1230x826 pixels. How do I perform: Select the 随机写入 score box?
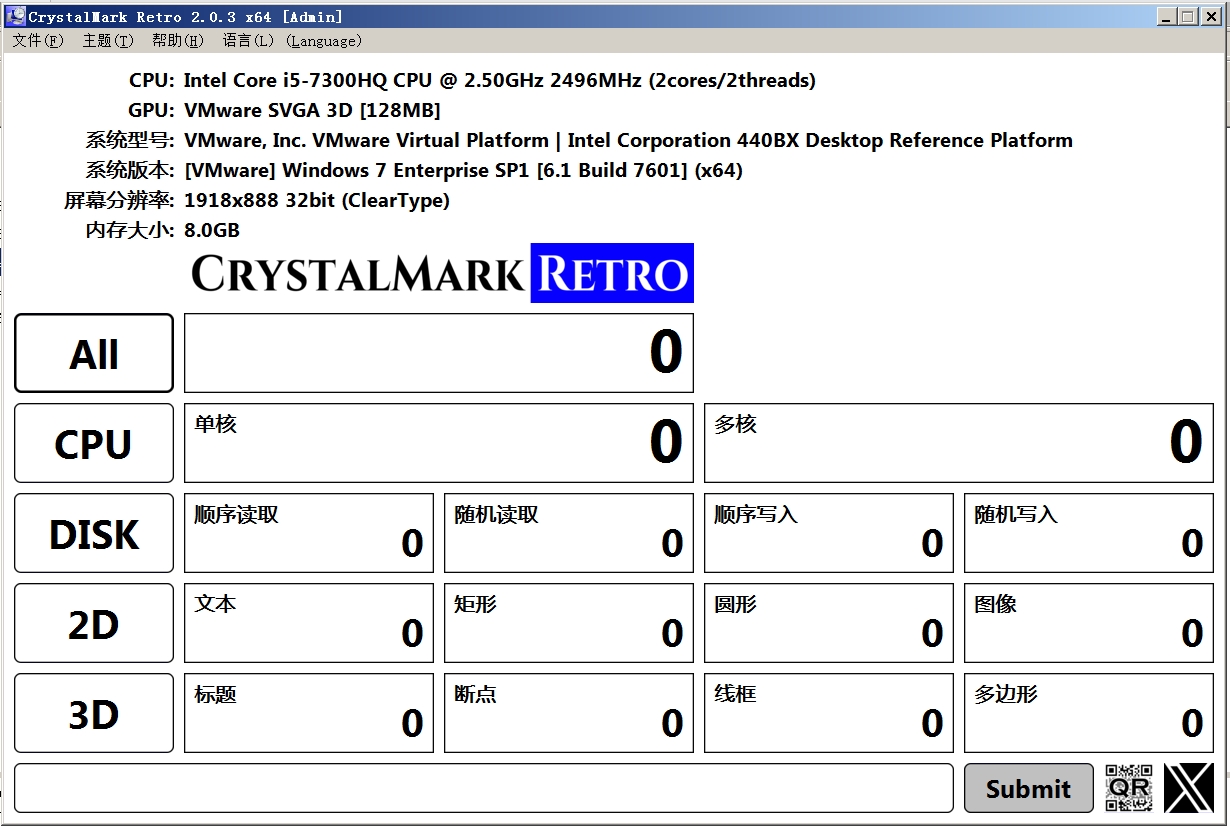pos(1089,533)
